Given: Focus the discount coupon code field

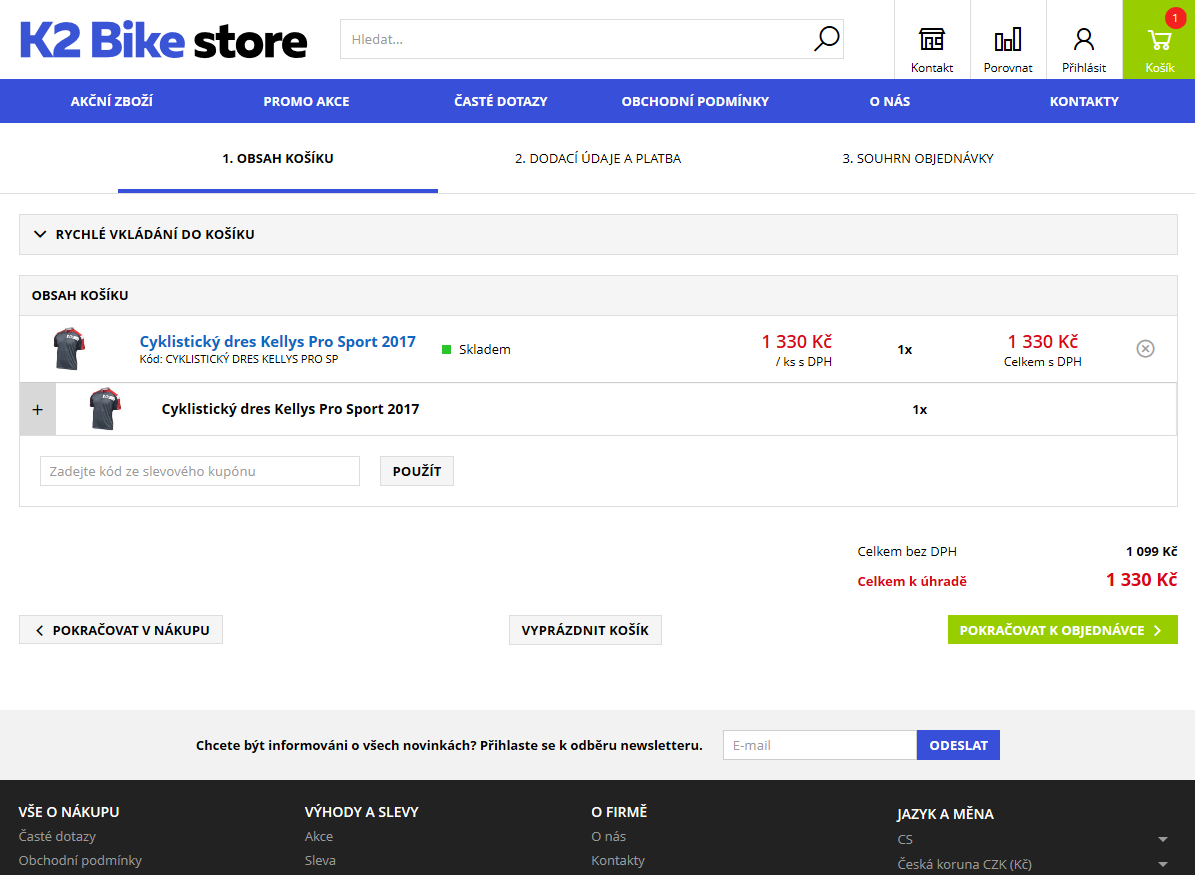Looking at the screenshot, I should [200, 471].
